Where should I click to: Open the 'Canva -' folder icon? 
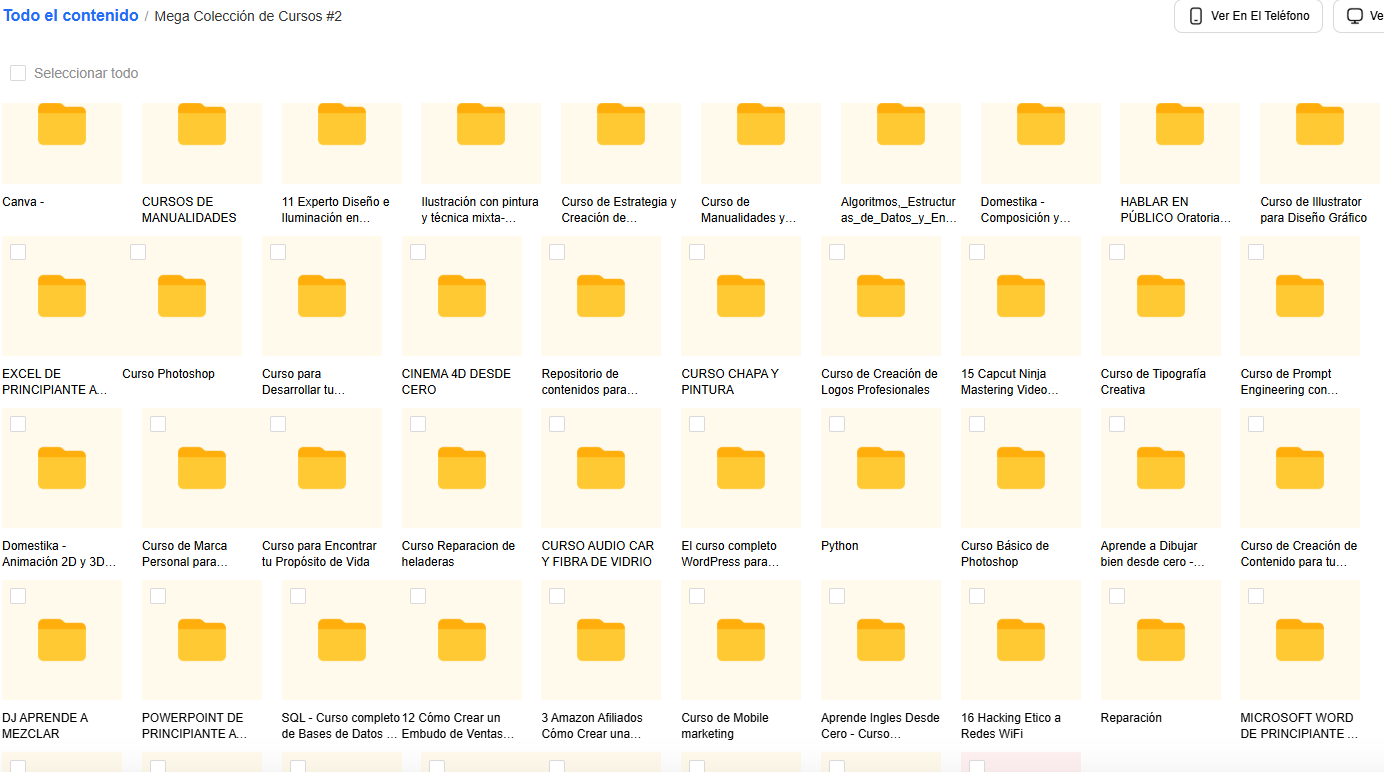point(62,124)
